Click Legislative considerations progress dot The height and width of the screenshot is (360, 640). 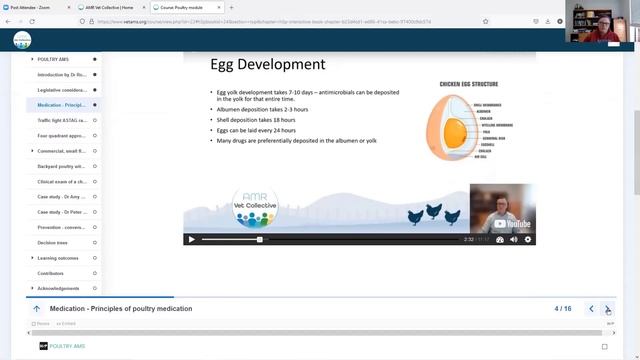click(95, 90)
